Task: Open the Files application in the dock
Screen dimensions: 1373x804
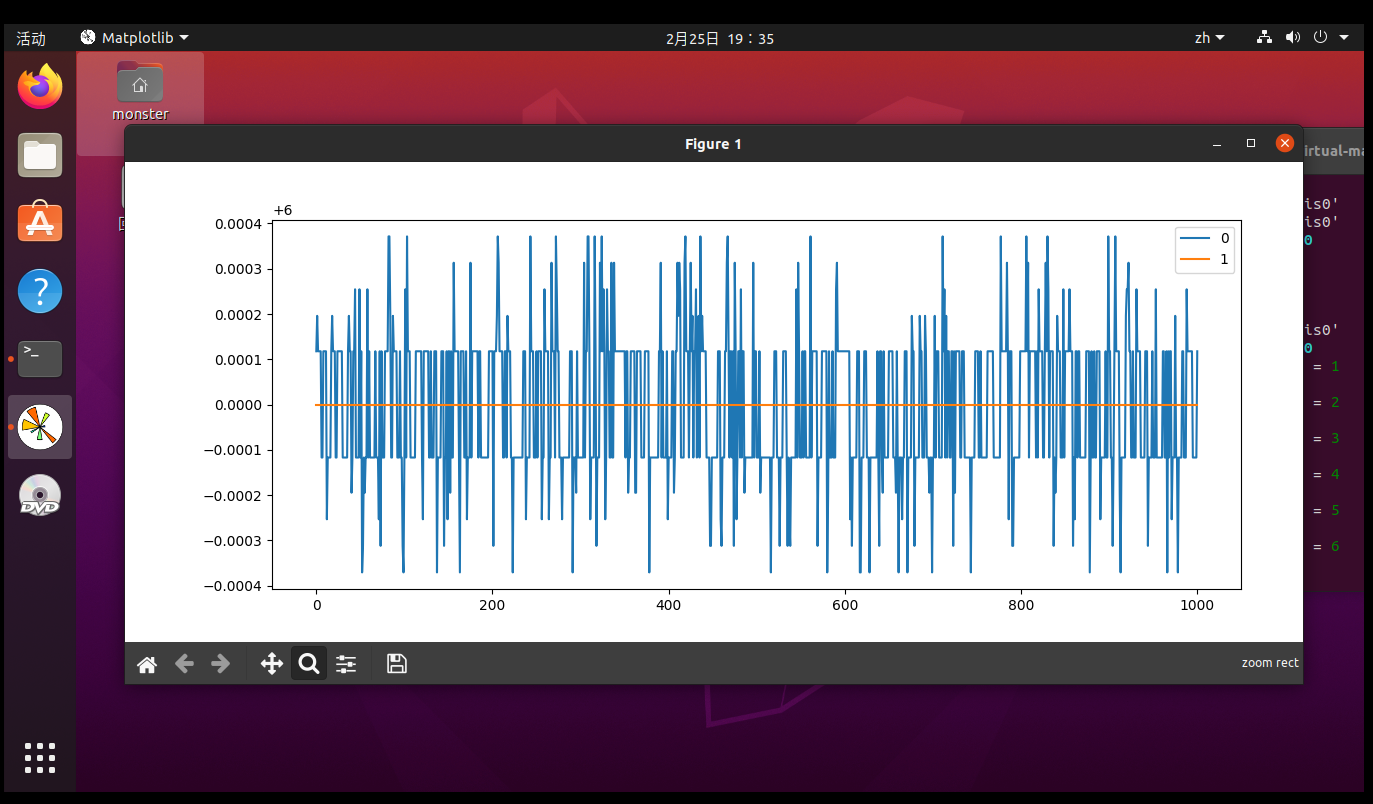Action: 39,154
